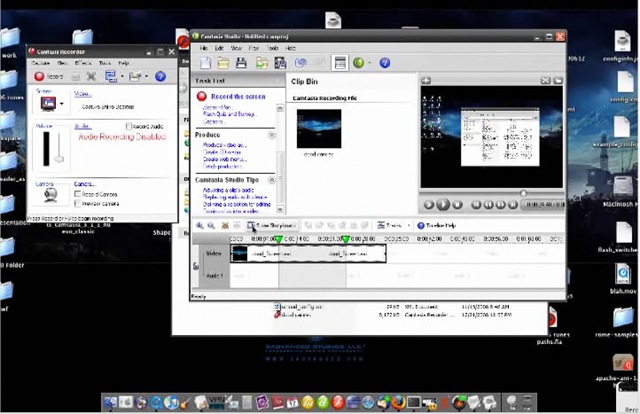Click Record the screen link in Task List

[238, 96]
